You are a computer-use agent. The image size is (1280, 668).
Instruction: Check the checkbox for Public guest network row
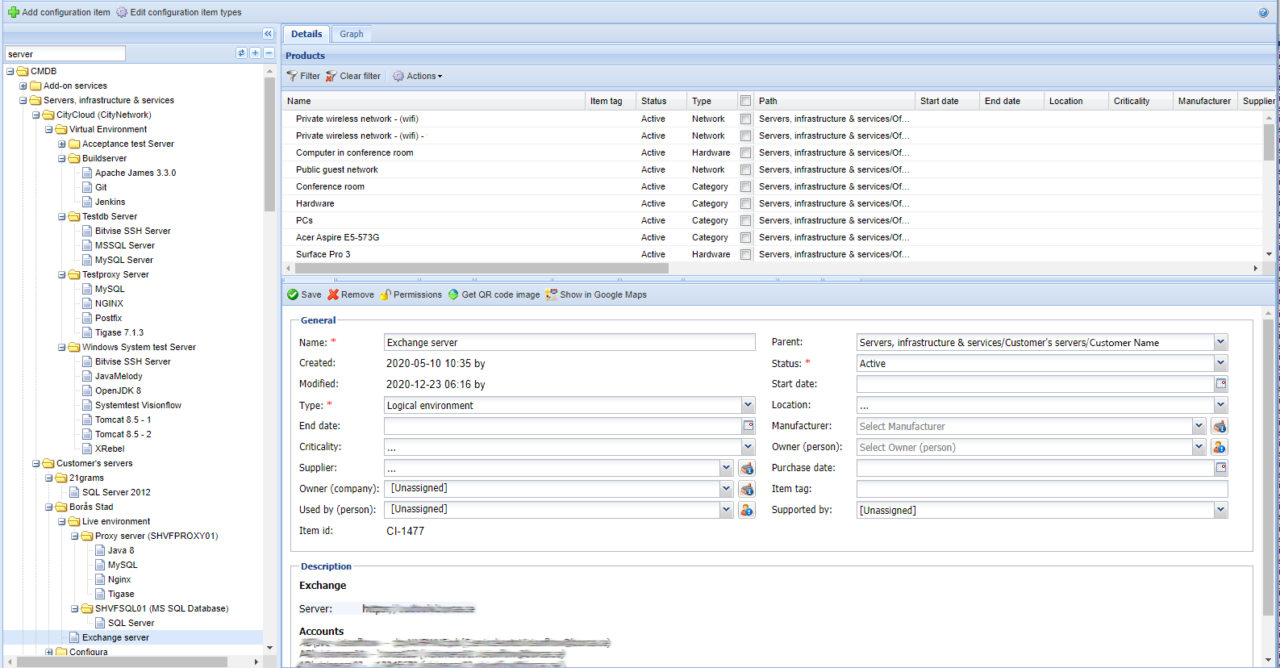[745, 169]
